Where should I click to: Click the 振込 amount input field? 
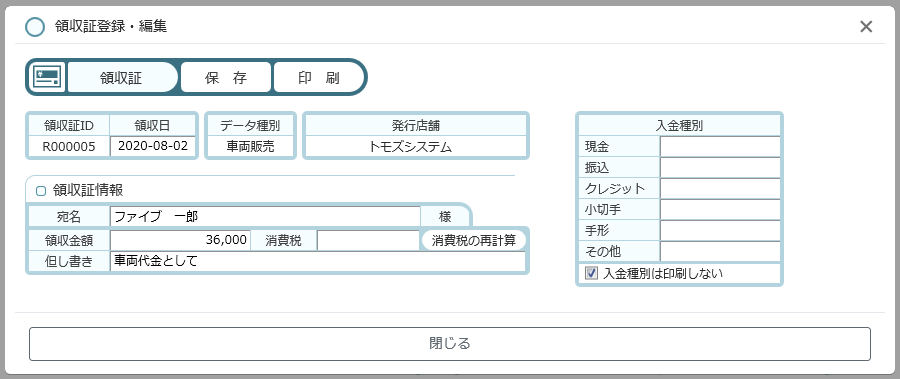pyautogui.click(x=720, y=168)
